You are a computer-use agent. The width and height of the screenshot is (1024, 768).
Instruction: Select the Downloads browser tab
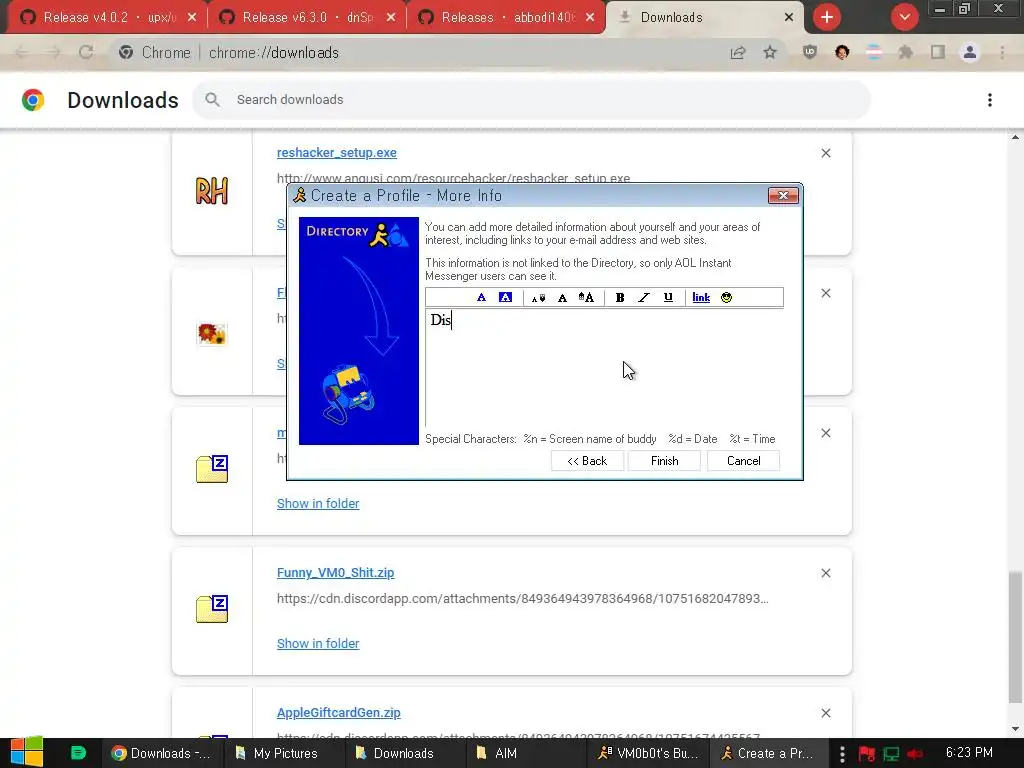coord(705,18)
